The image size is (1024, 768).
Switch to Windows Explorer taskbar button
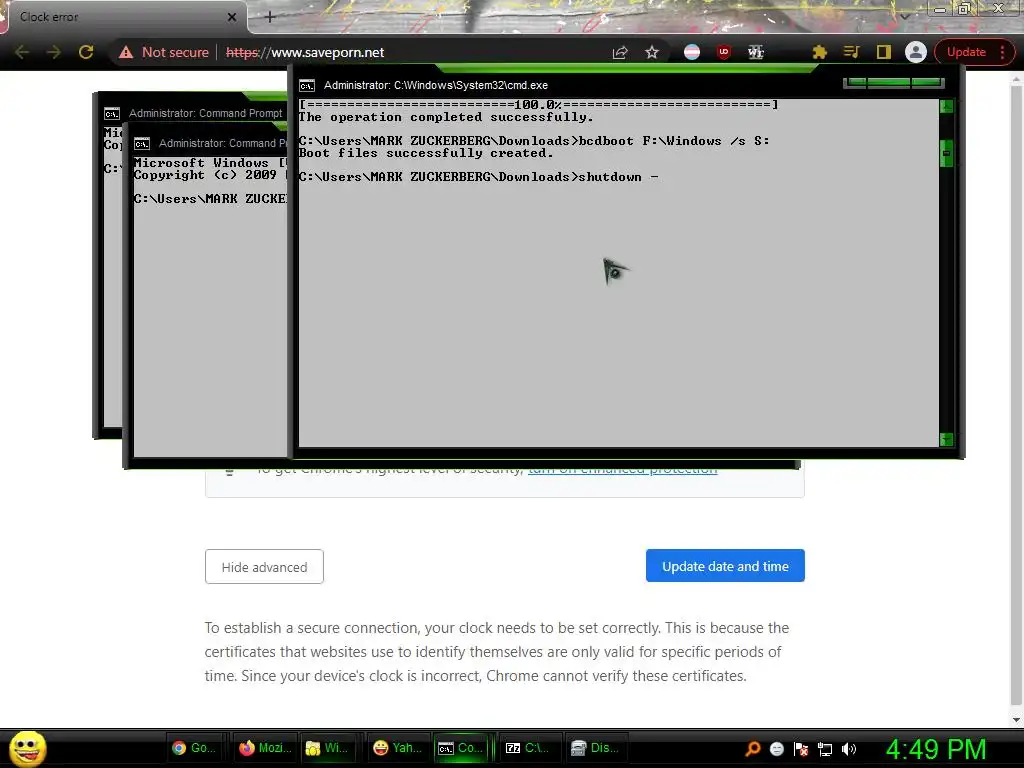[x=328, y=748]
